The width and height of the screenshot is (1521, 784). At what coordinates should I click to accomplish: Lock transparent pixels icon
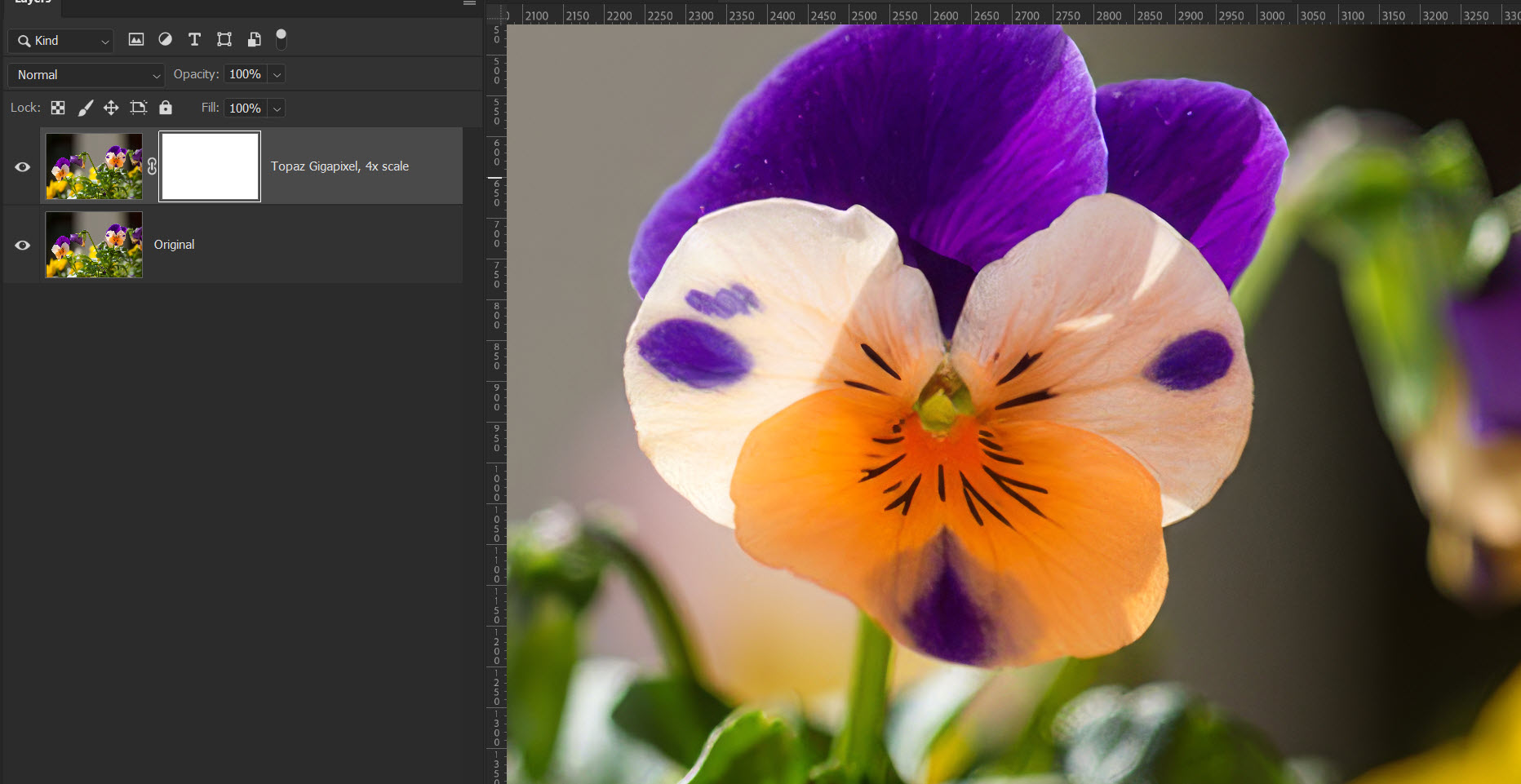(58, 108)
